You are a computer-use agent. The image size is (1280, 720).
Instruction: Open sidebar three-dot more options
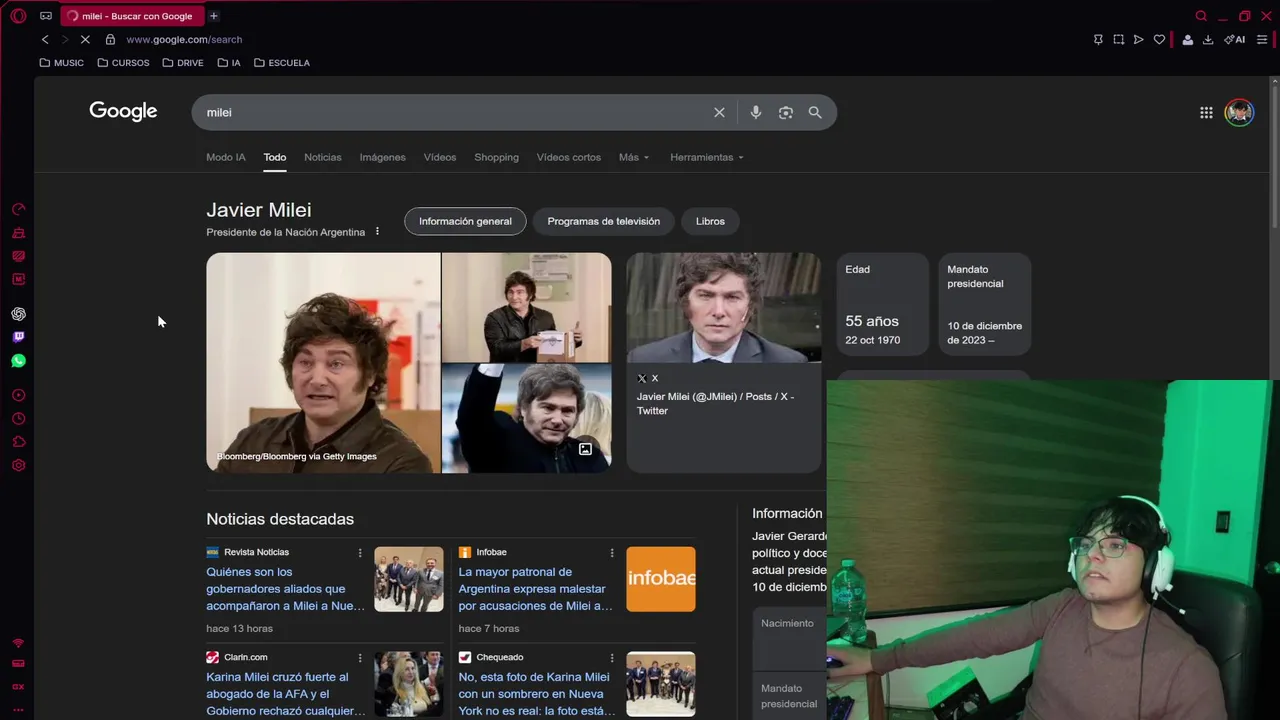18,709
